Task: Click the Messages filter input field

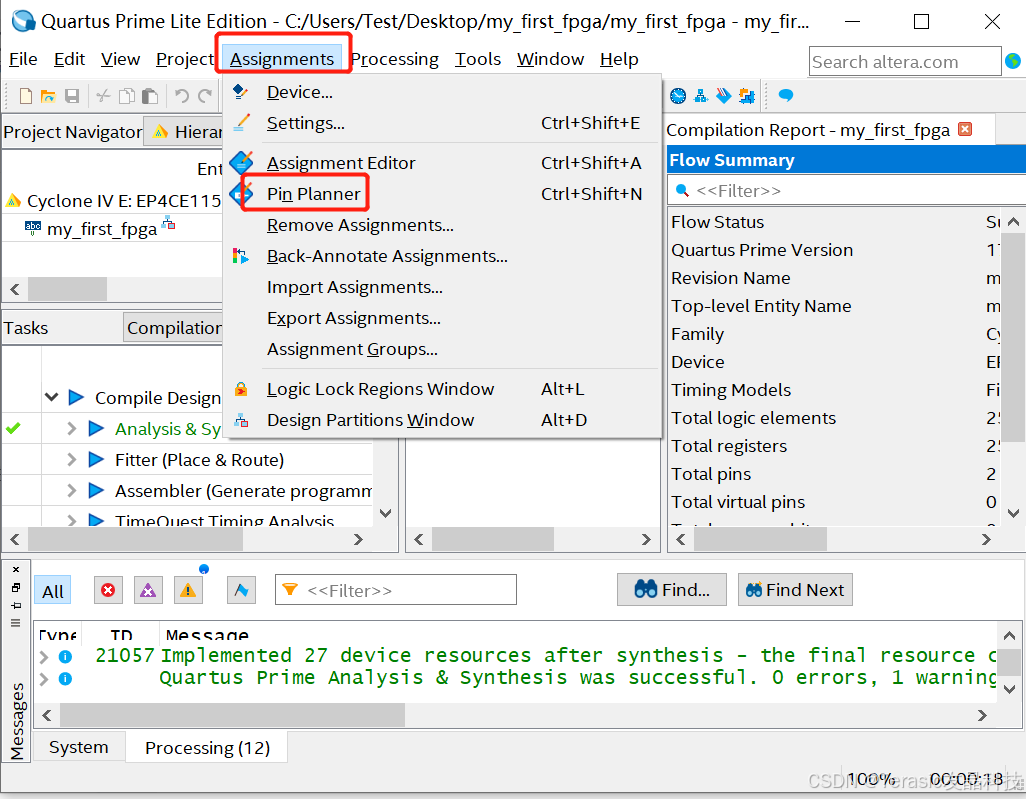Action: 396,590
